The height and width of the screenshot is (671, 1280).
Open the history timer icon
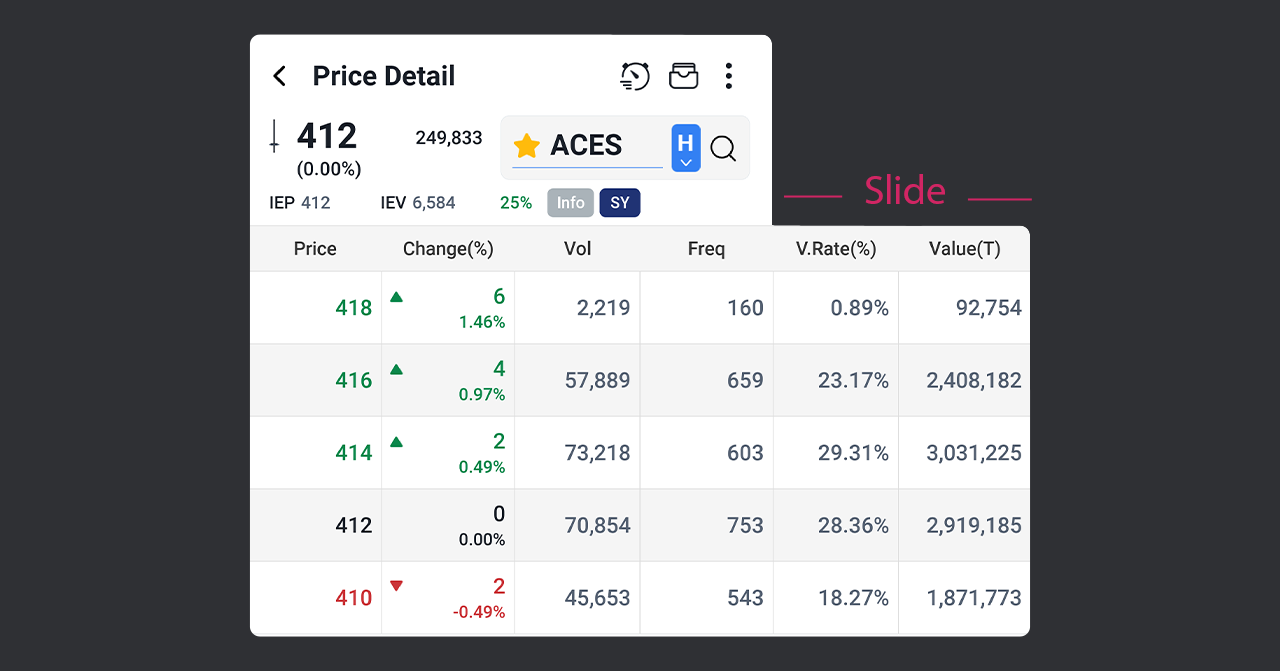634,76
